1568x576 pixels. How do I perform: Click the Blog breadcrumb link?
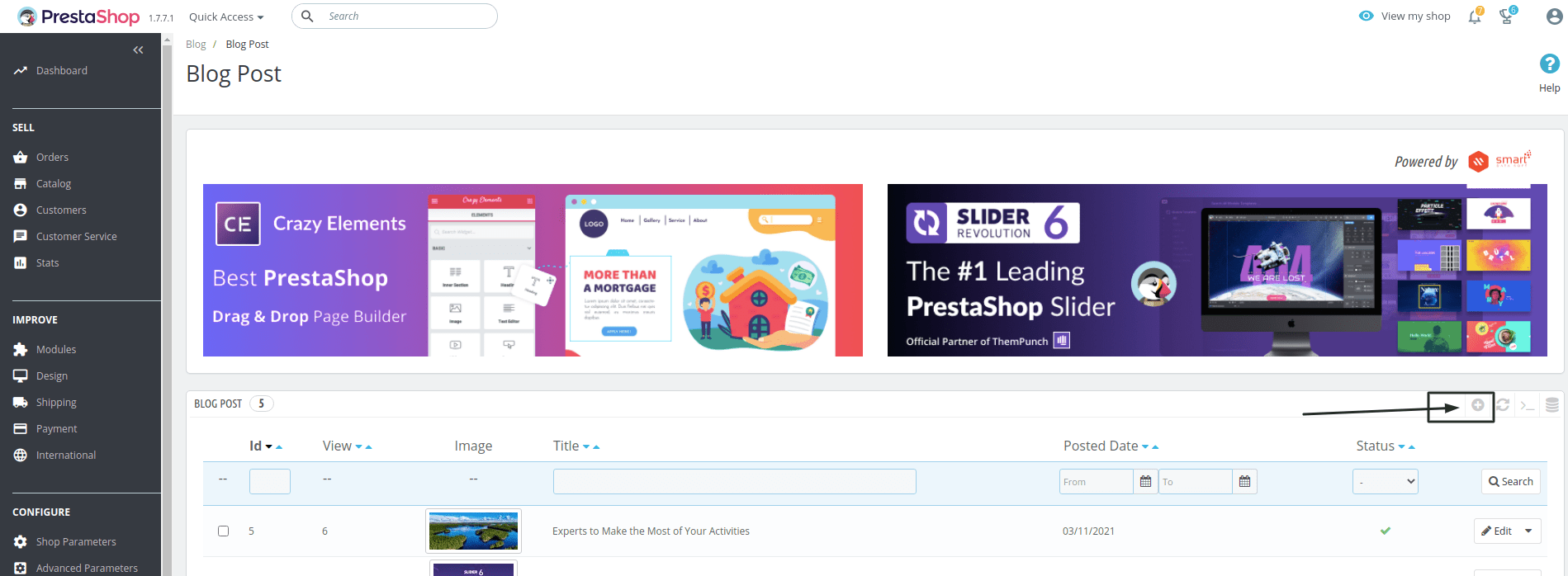(196, 45)
